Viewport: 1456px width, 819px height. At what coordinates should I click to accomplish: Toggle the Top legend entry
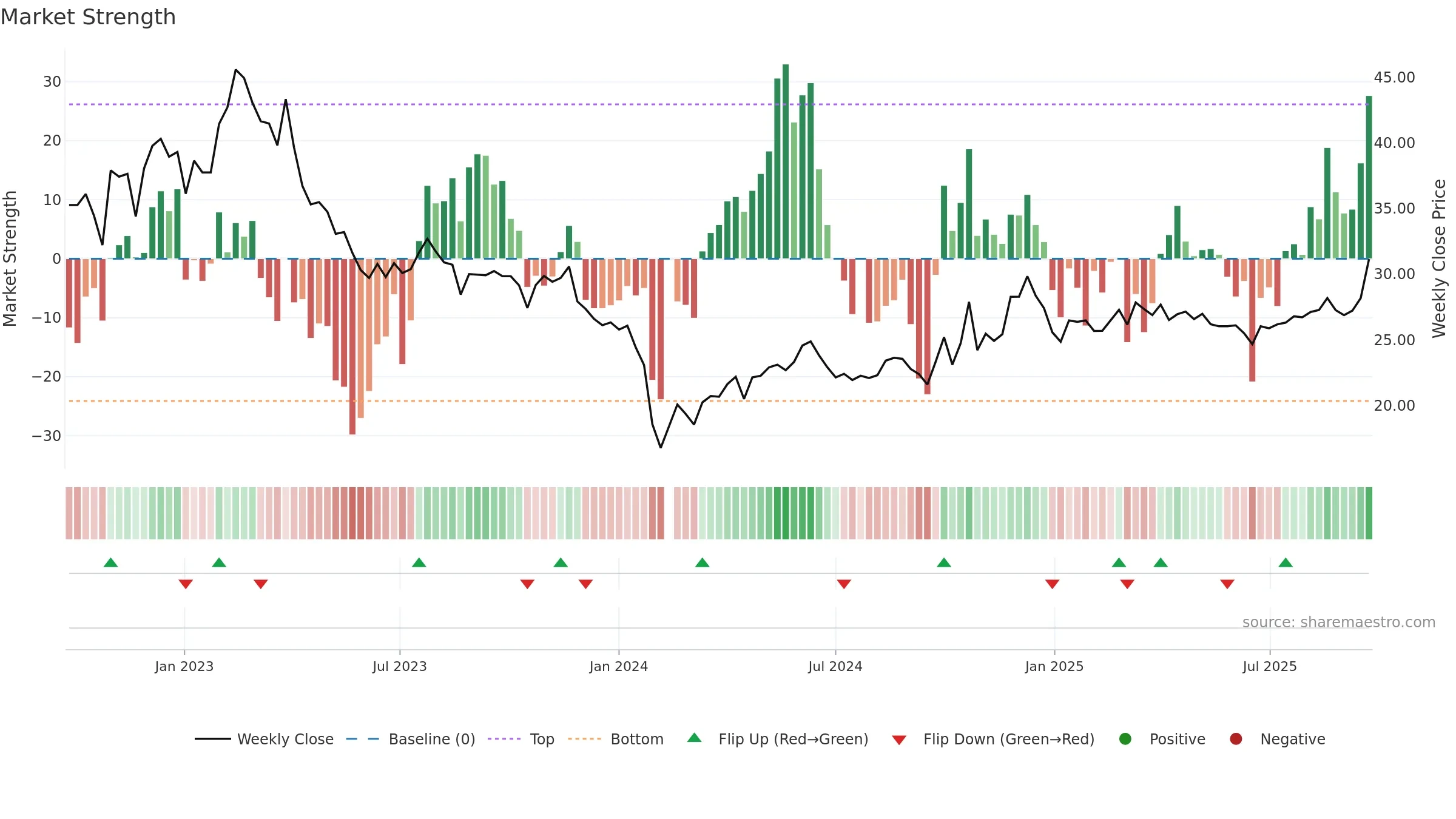pyautogui.click(x=521, y=739)
